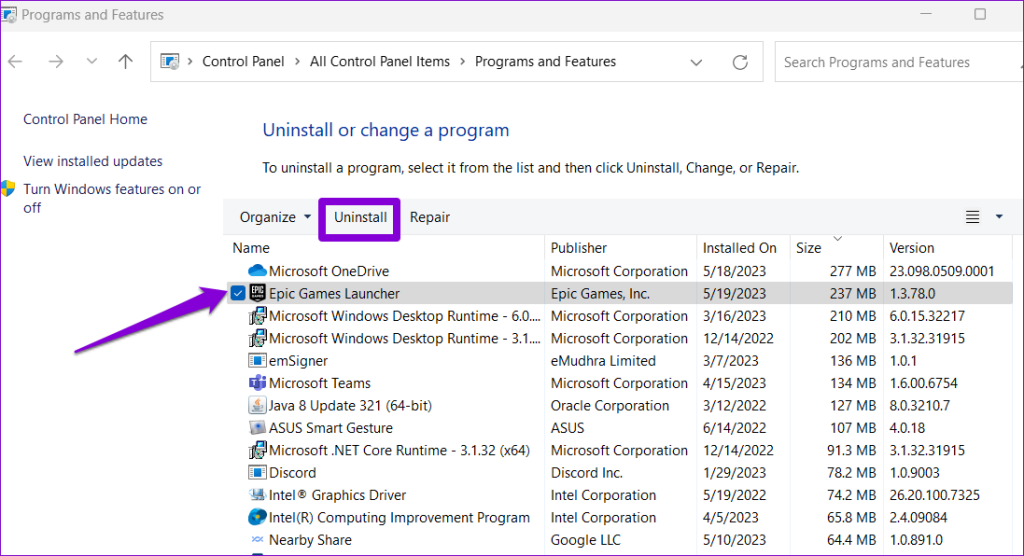Select Microsoft Windows Desktop Runtime 3.1 entry
This screenshot has height=556, width=1024.
[x=405, y=338]
